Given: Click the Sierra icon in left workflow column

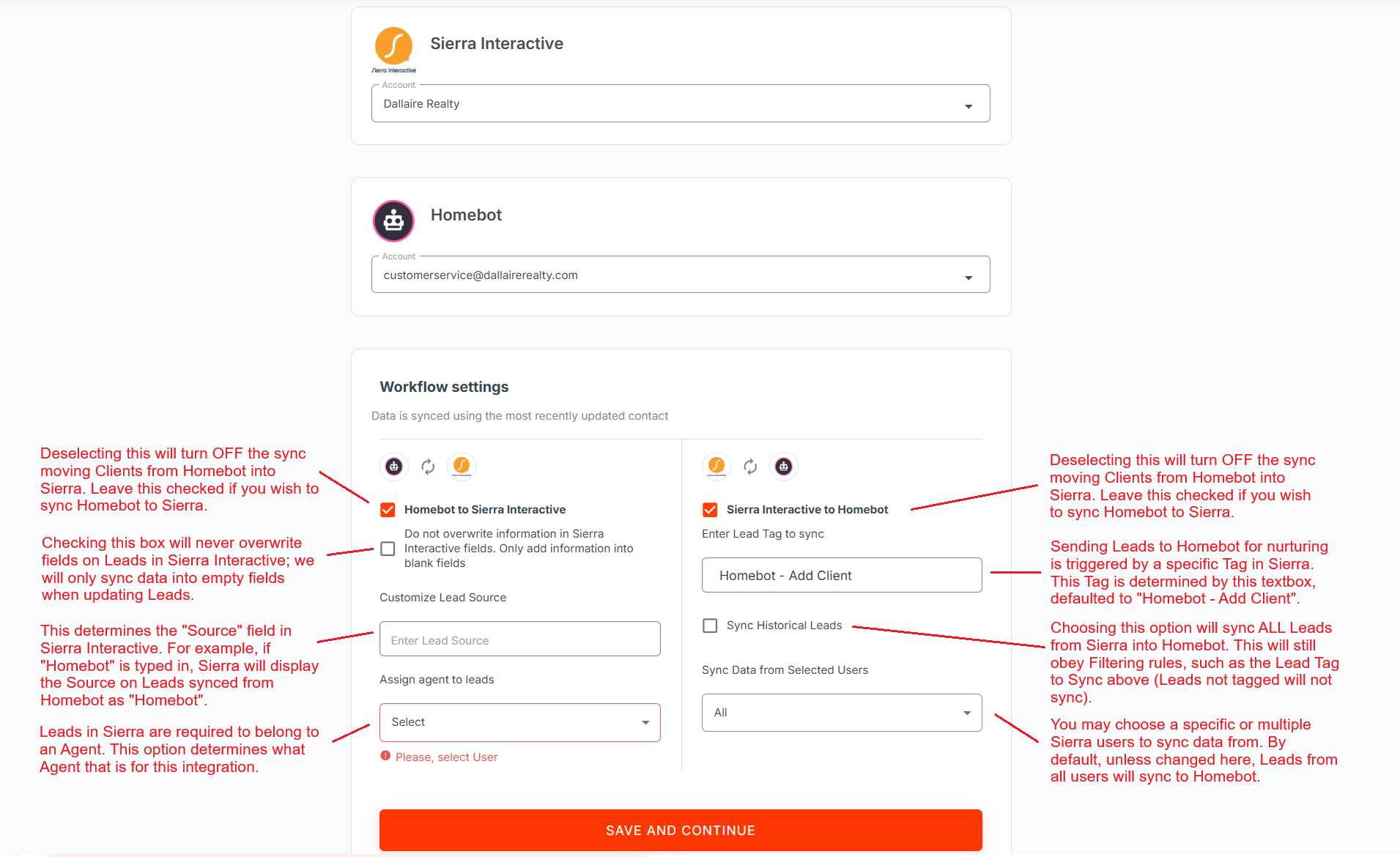Looking at the screenshot, I should pyautogui.click(x=462, y=467).
